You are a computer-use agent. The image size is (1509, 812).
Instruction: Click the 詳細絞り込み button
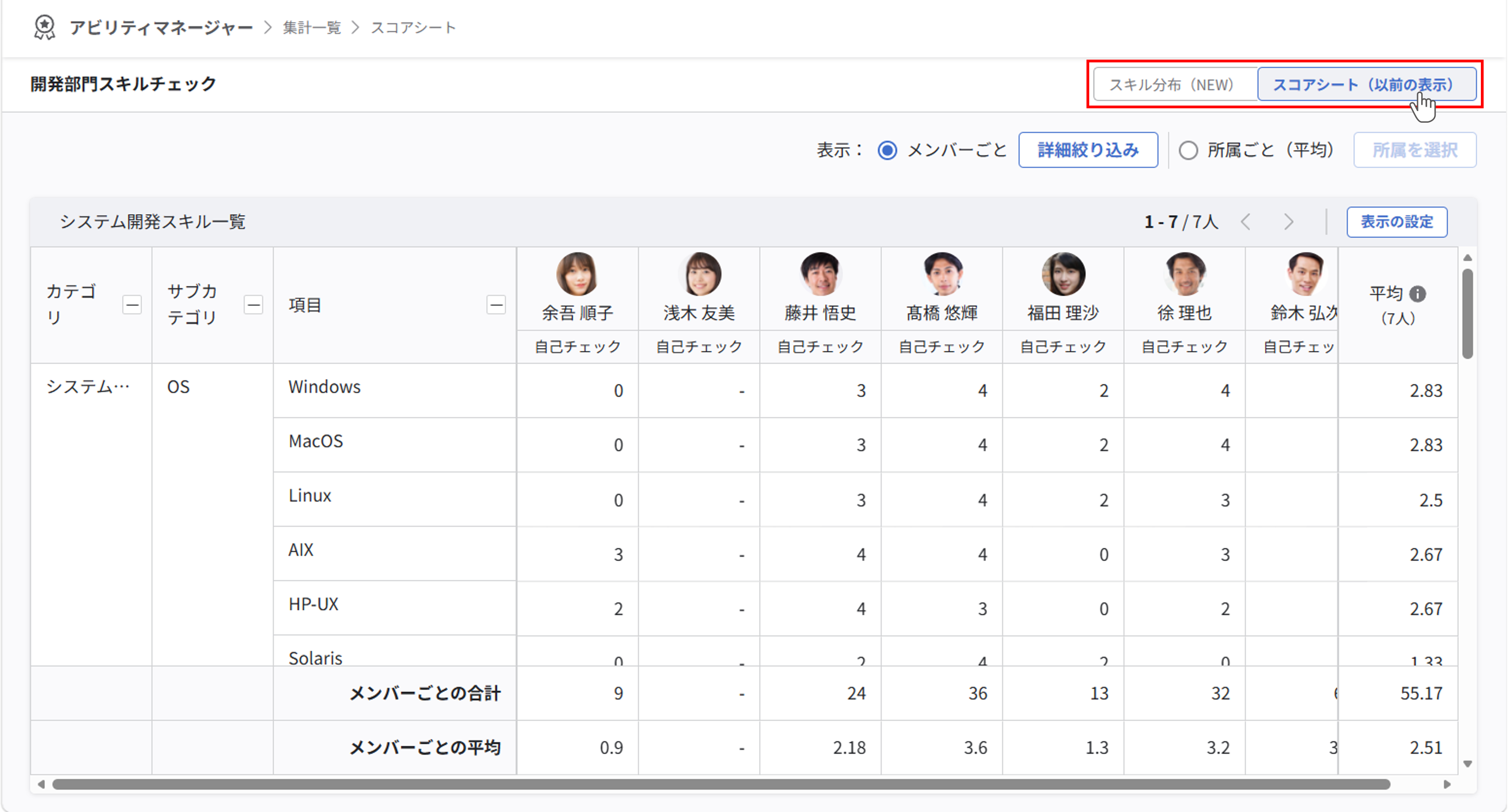[x=1088, y=150]
